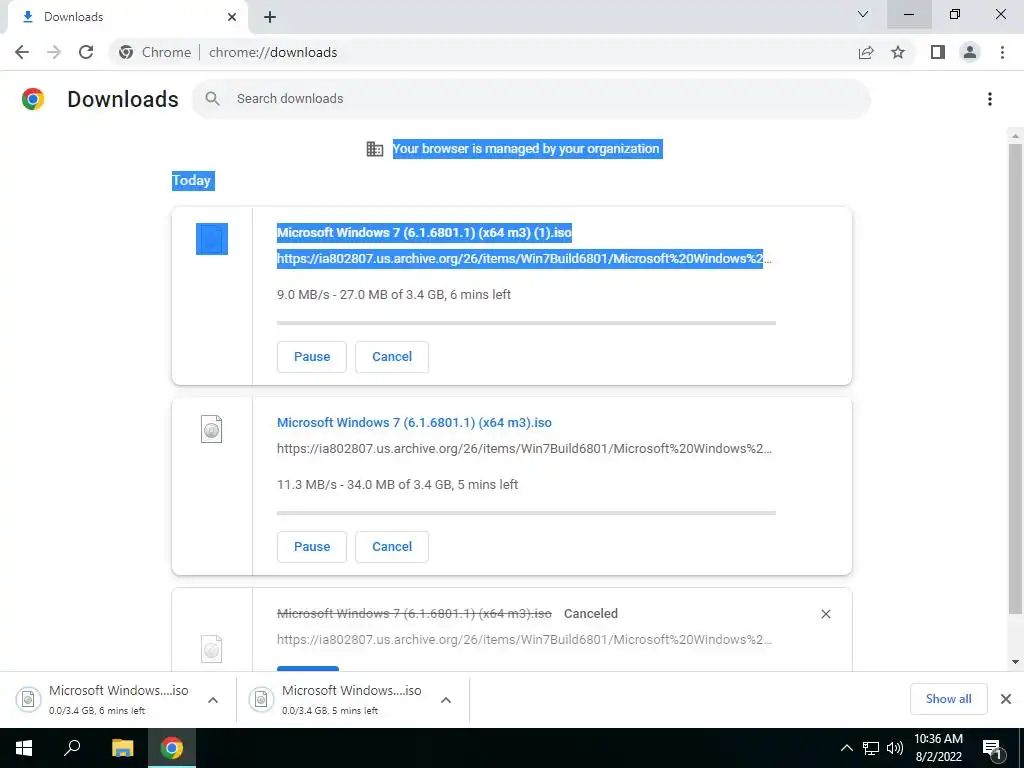Click the search magnifier in downloads search
Viewport: 1024px width, 768px height.
(x=212, y=99)
